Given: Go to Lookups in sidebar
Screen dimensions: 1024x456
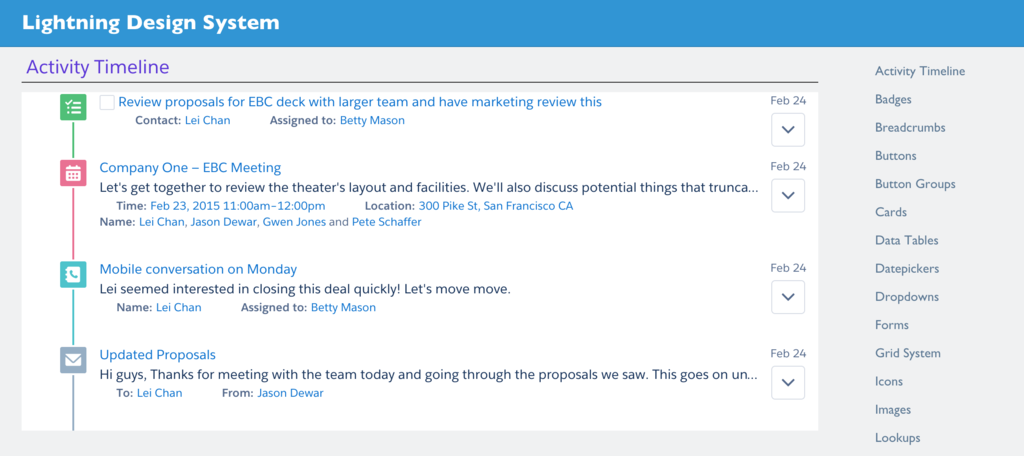Looking at the screenshot, I should click(897, 438).
